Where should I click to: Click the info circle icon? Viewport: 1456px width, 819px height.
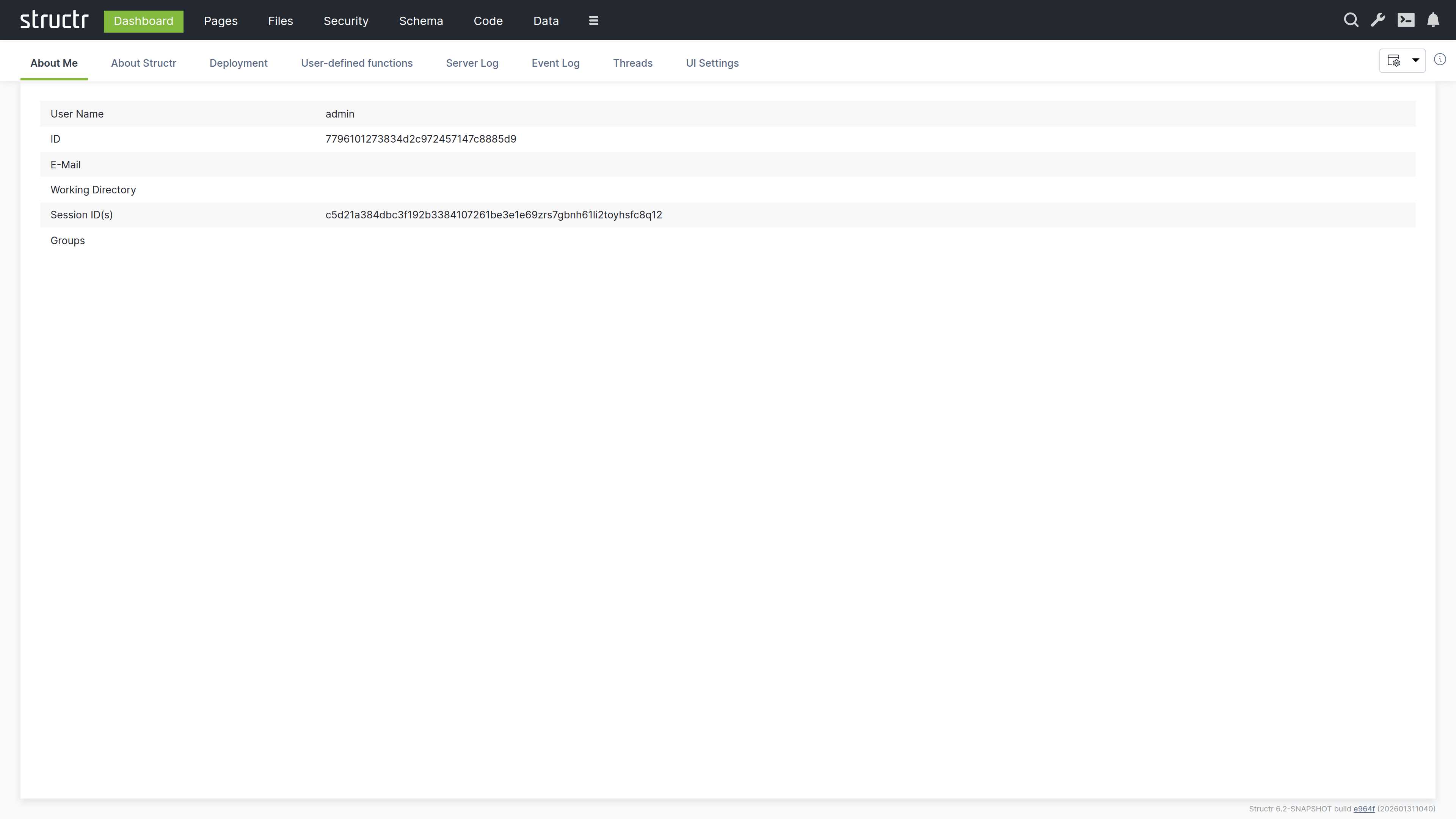(x=1440, y=60)
